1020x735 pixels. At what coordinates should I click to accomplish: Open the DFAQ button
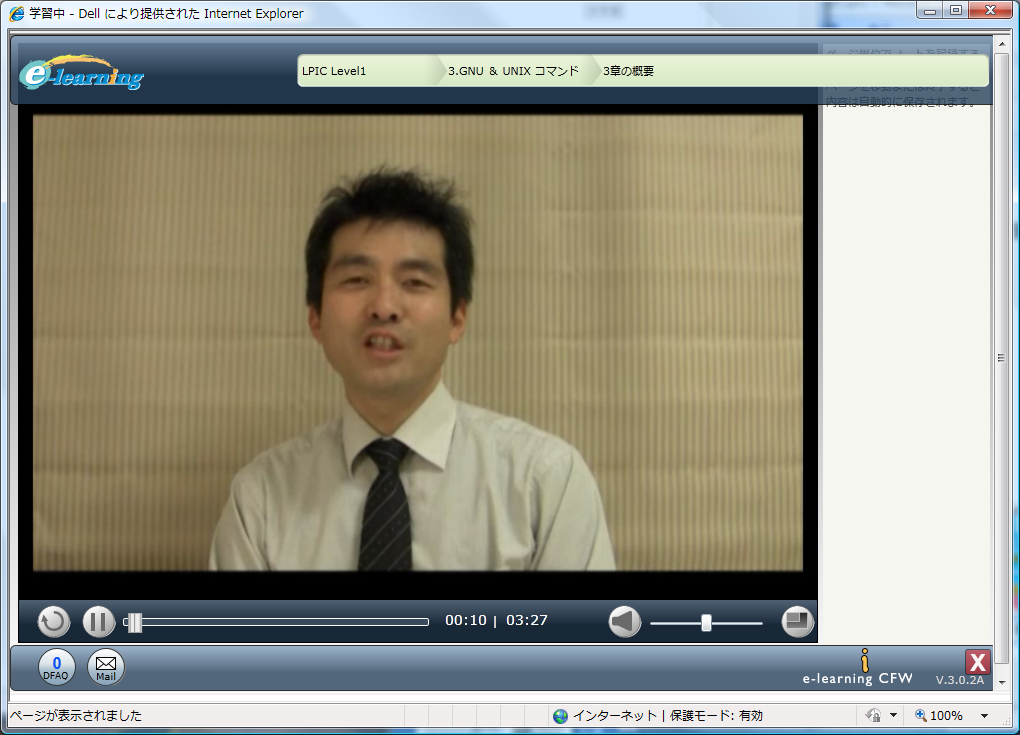57,667
